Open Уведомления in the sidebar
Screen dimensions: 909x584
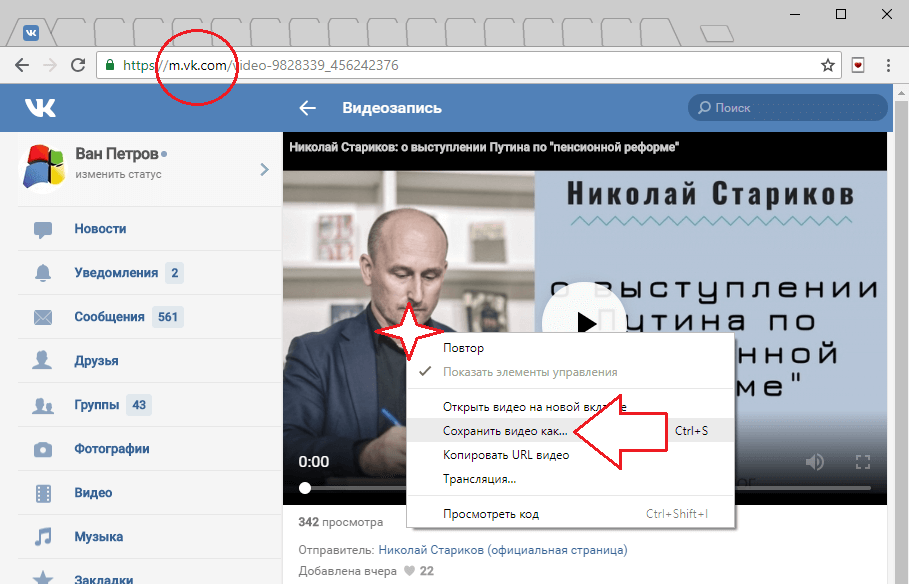150,273
